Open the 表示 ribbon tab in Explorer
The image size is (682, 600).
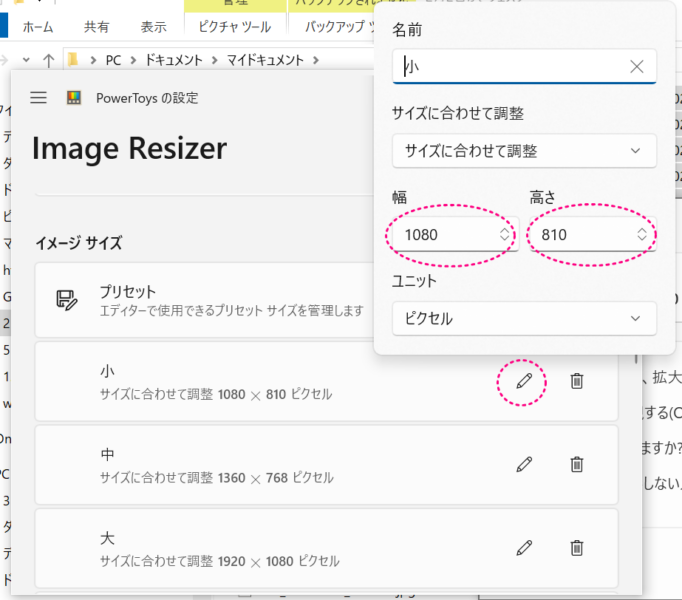pyautogui.click(x=153, y=27)
